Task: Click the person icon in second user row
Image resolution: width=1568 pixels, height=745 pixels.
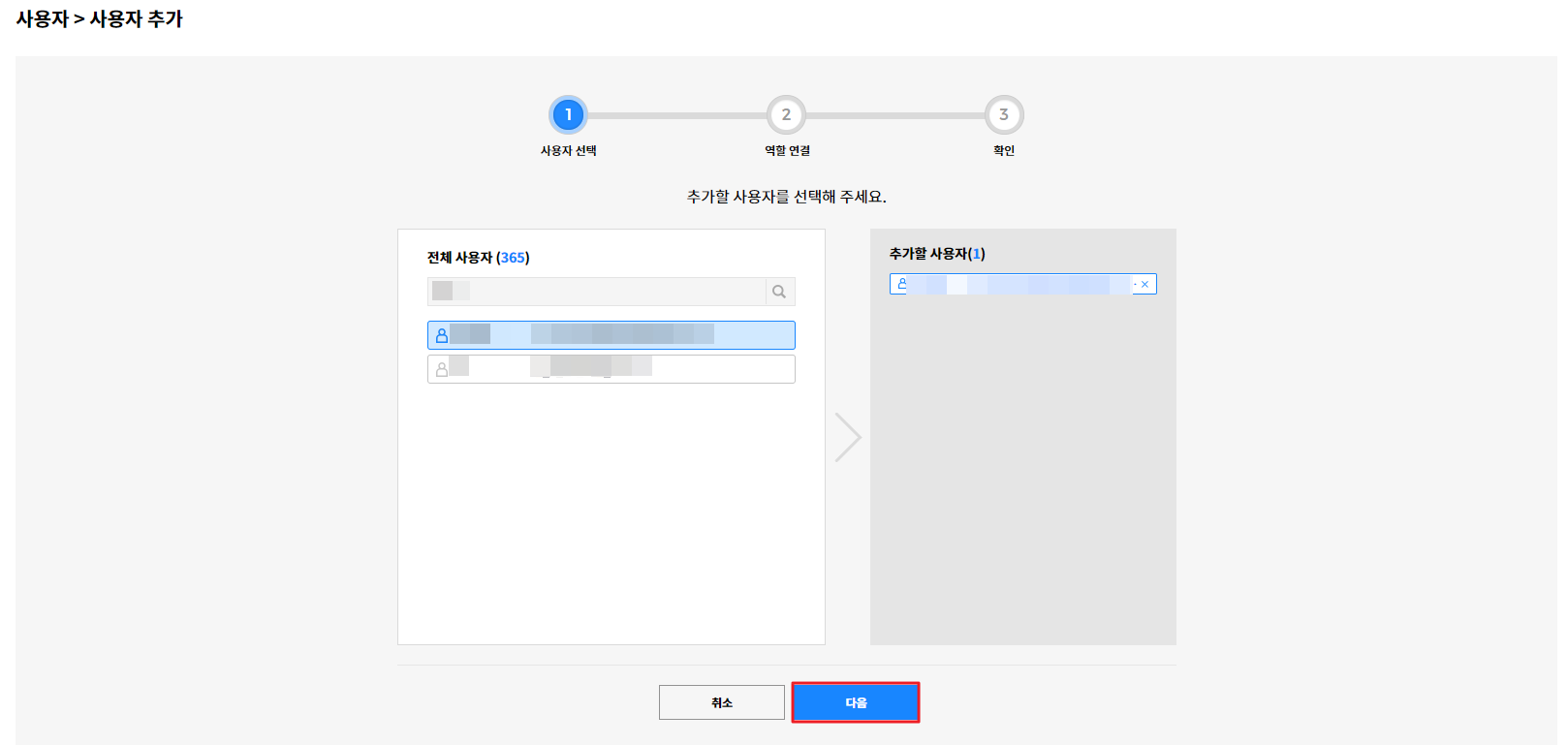Action: [x=442, y=369]
